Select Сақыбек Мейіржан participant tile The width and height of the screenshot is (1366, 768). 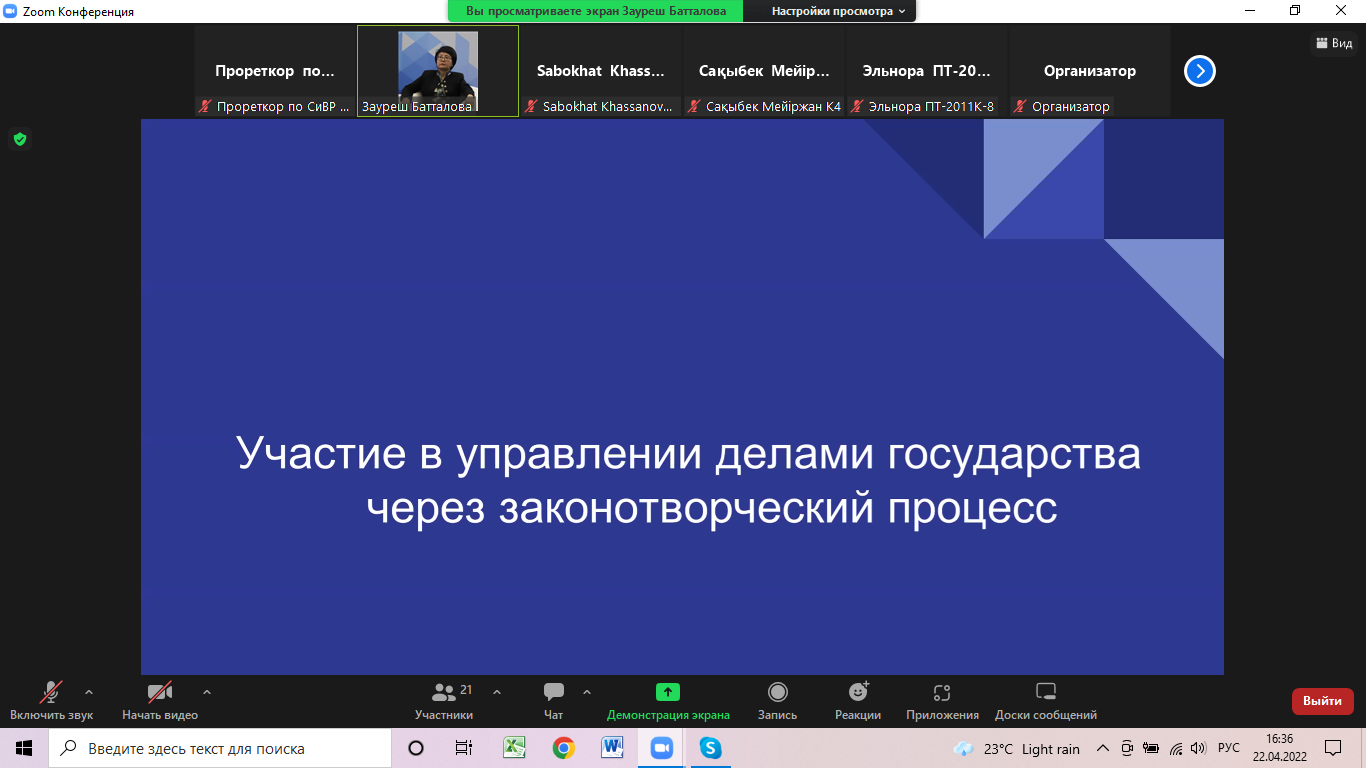tap(764, 71)
